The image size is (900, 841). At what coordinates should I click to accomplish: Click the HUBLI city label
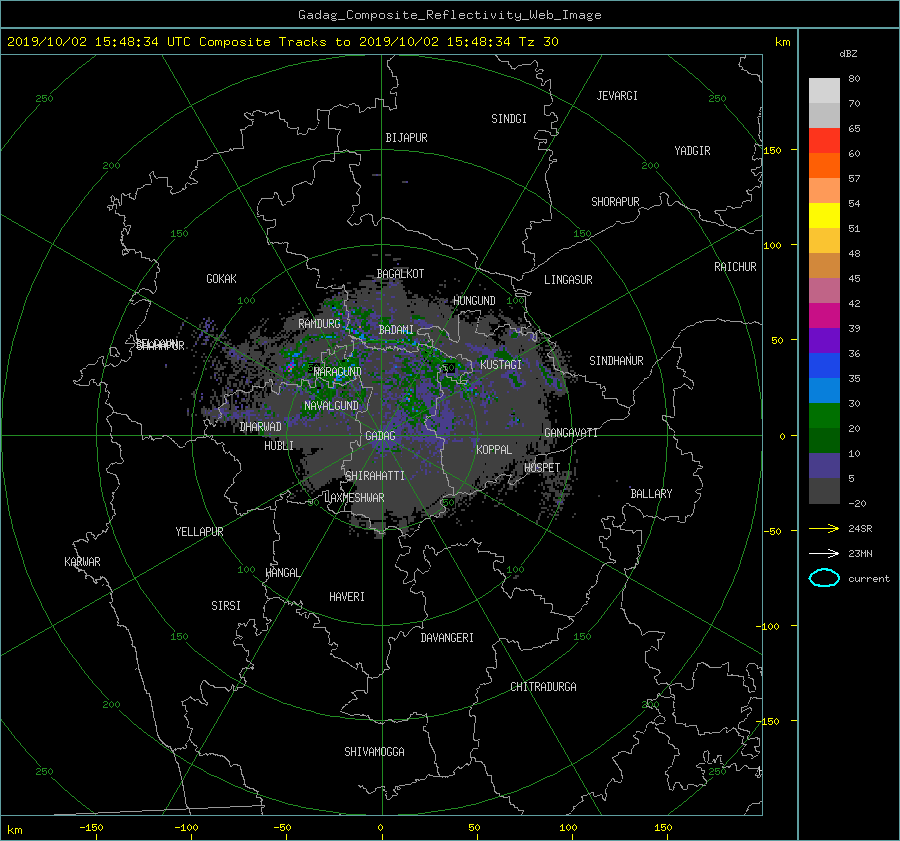(279, 446)
